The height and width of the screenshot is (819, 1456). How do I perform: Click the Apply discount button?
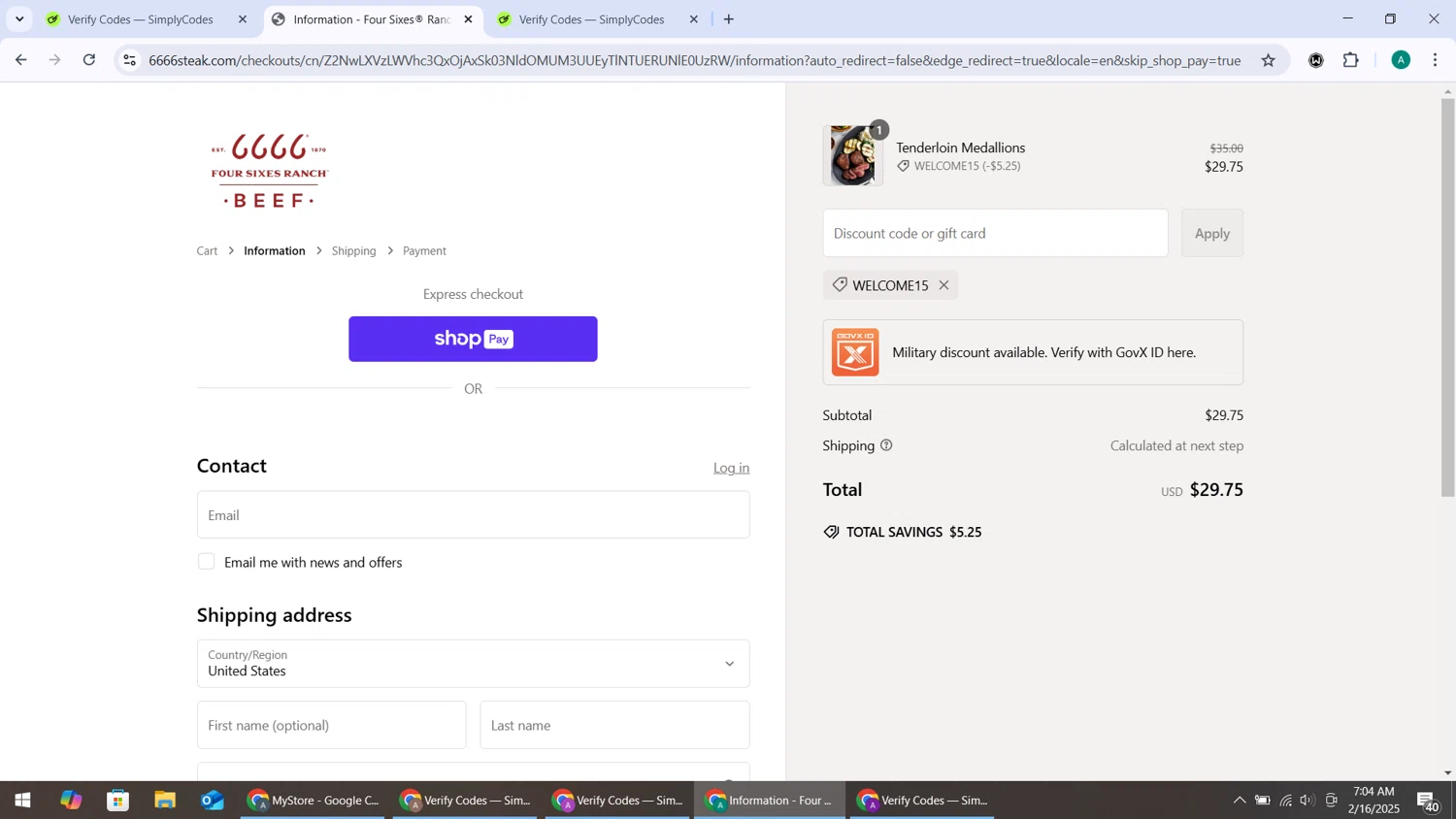tap(1211, 233)
